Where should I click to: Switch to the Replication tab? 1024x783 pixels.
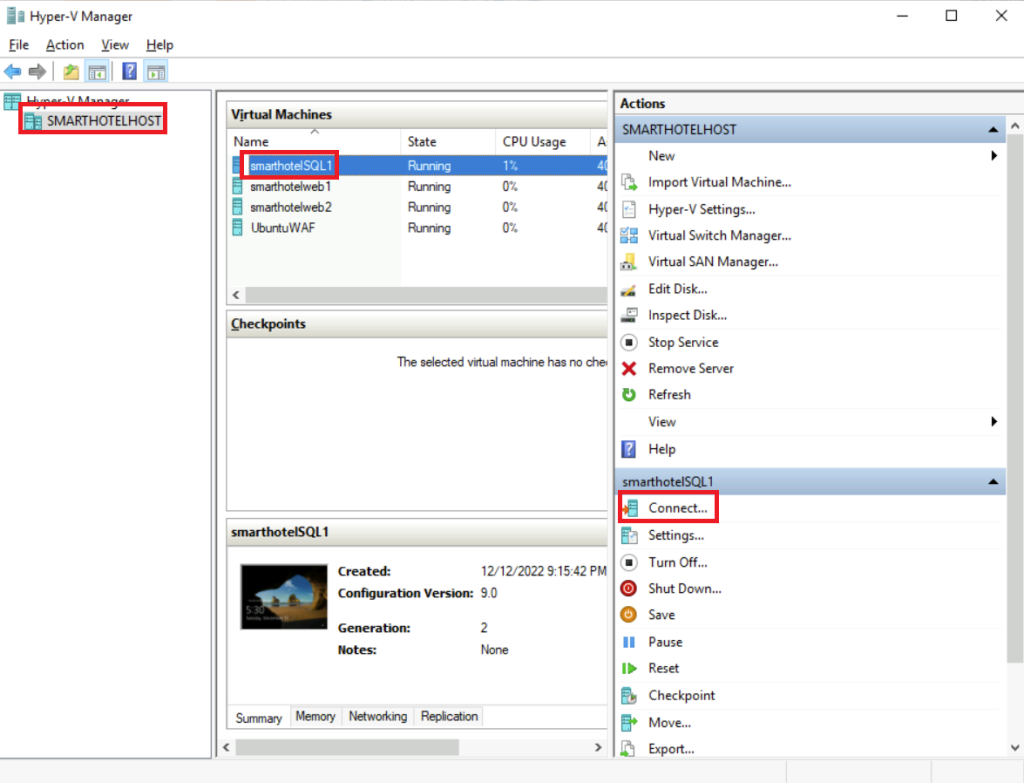[449, 716]
